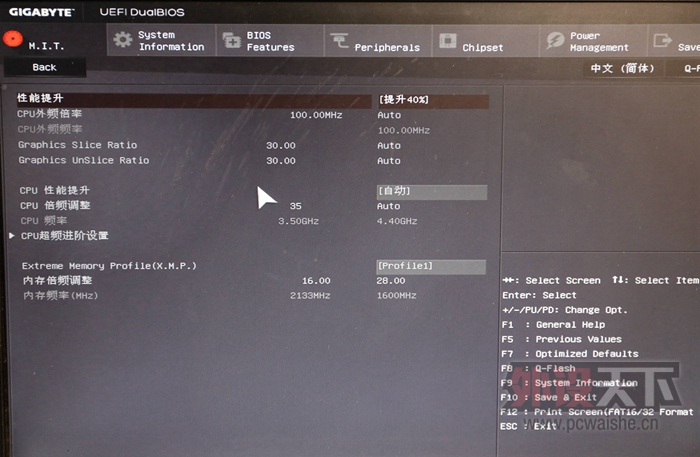Select the 性能提升 row label

click(40, 98)
